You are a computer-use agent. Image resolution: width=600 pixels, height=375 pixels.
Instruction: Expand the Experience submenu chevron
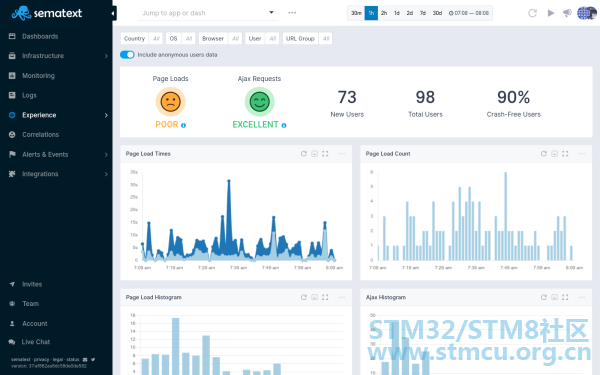(x=106, y=115)
